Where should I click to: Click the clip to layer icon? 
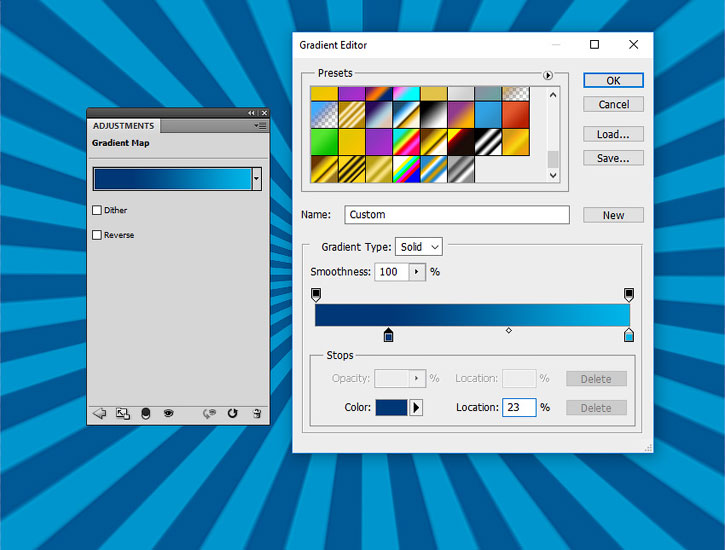tap(146, 413)
